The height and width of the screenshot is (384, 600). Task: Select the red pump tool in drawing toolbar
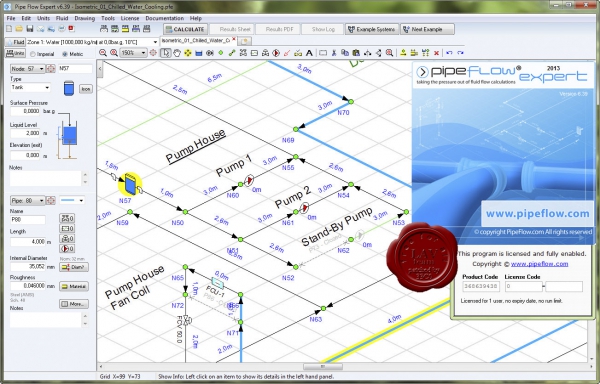[276, 53]
